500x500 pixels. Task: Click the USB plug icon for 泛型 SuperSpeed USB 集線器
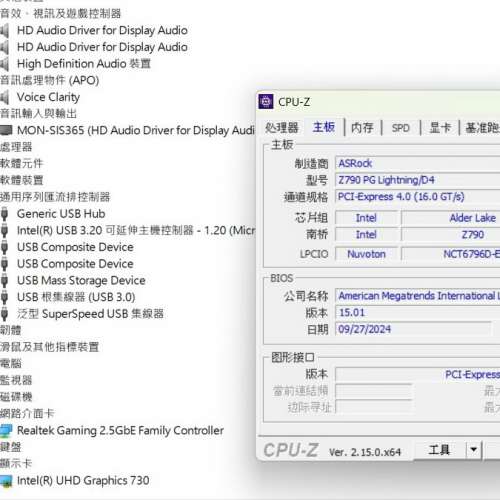click(x=4, y=314)
